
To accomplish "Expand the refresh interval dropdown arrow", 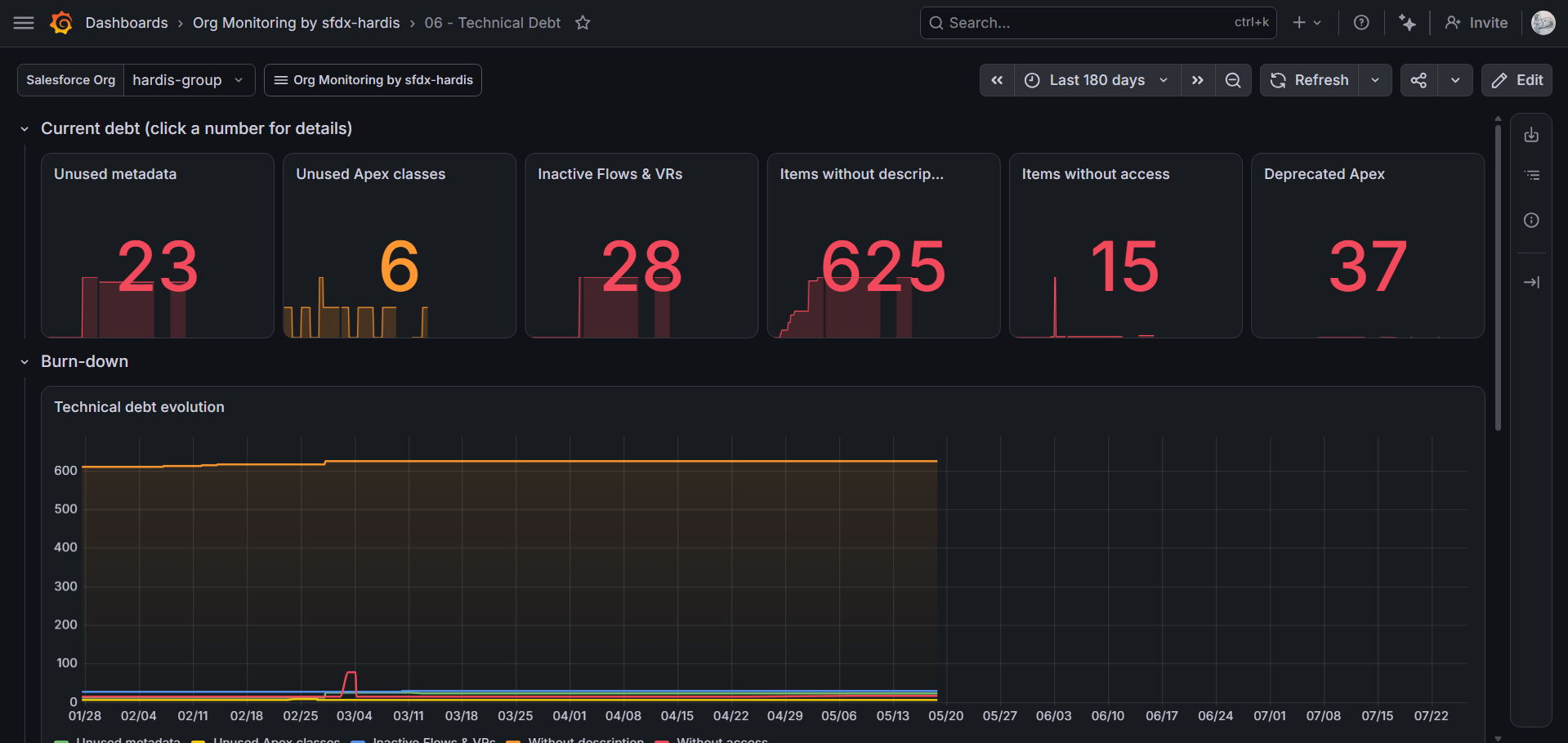I will pyautogui.click(x=1375, y=80).
